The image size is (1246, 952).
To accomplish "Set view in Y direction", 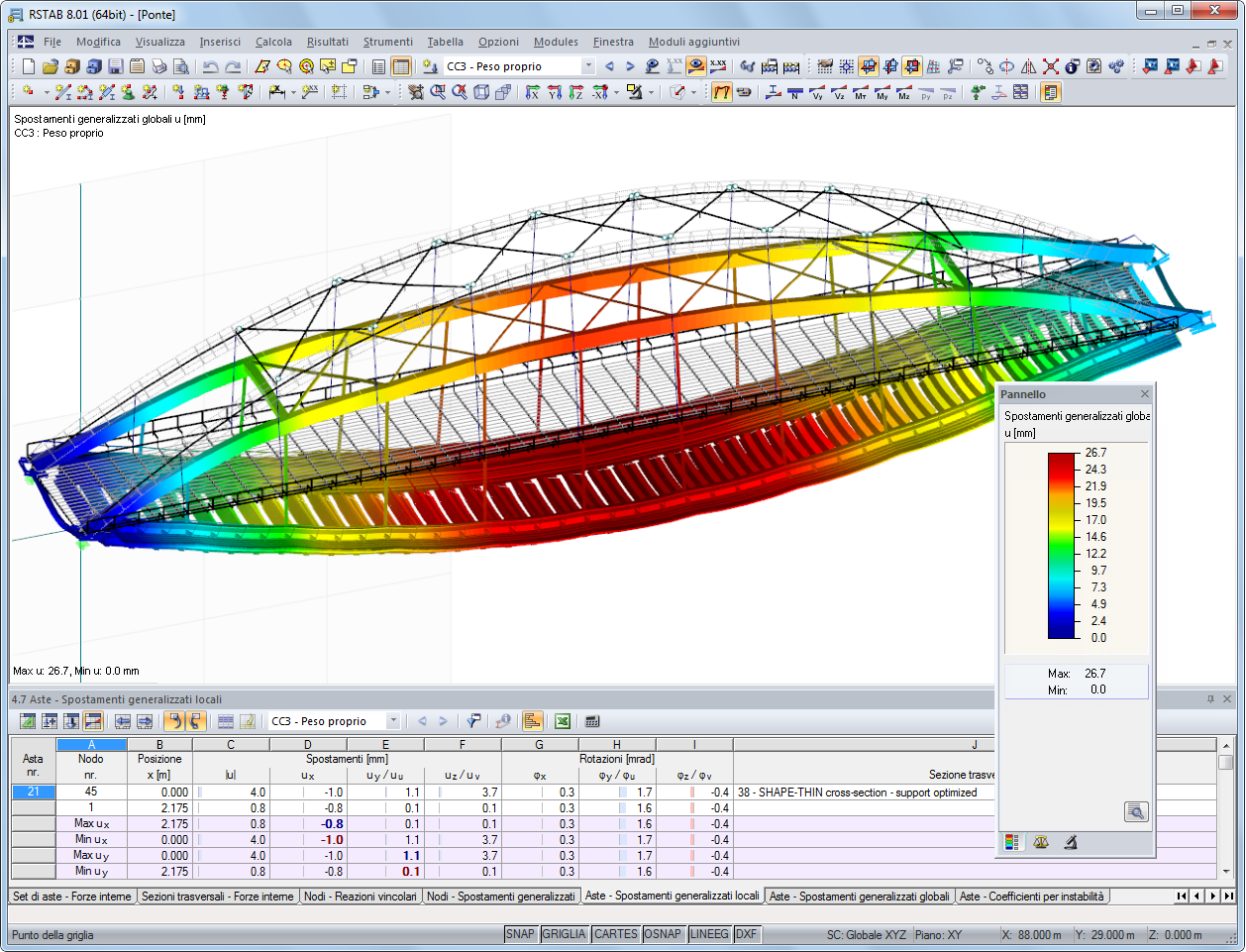I will click(x=554, y=92).
